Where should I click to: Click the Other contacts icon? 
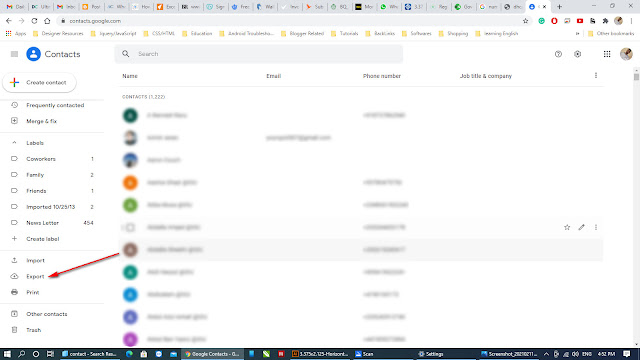click(x=14, y=314)
